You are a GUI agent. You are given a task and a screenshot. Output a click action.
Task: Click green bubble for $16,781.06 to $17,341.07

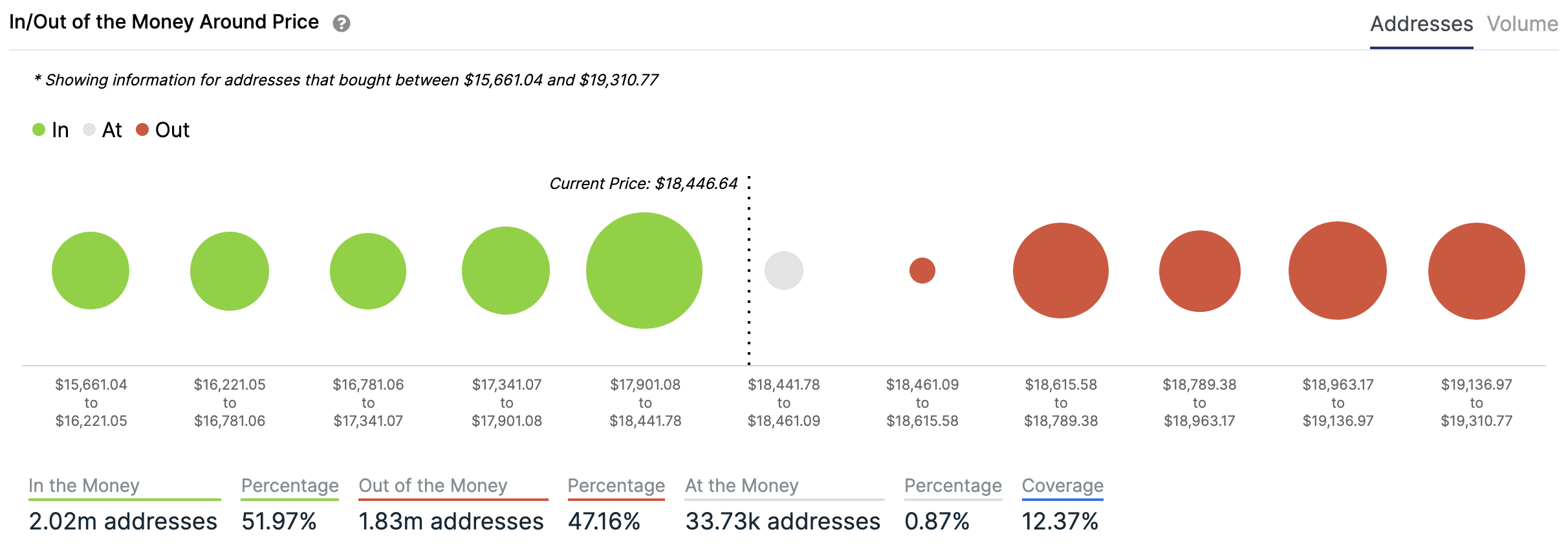click(368, 271)
